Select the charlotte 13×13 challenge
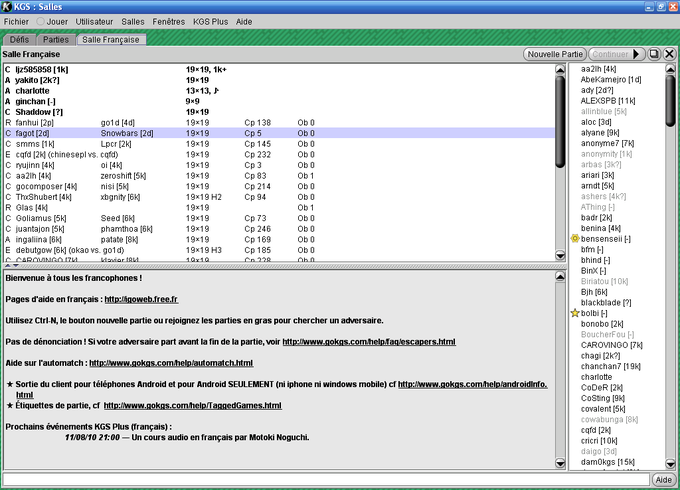680x490 pixels. click(279, 91)
